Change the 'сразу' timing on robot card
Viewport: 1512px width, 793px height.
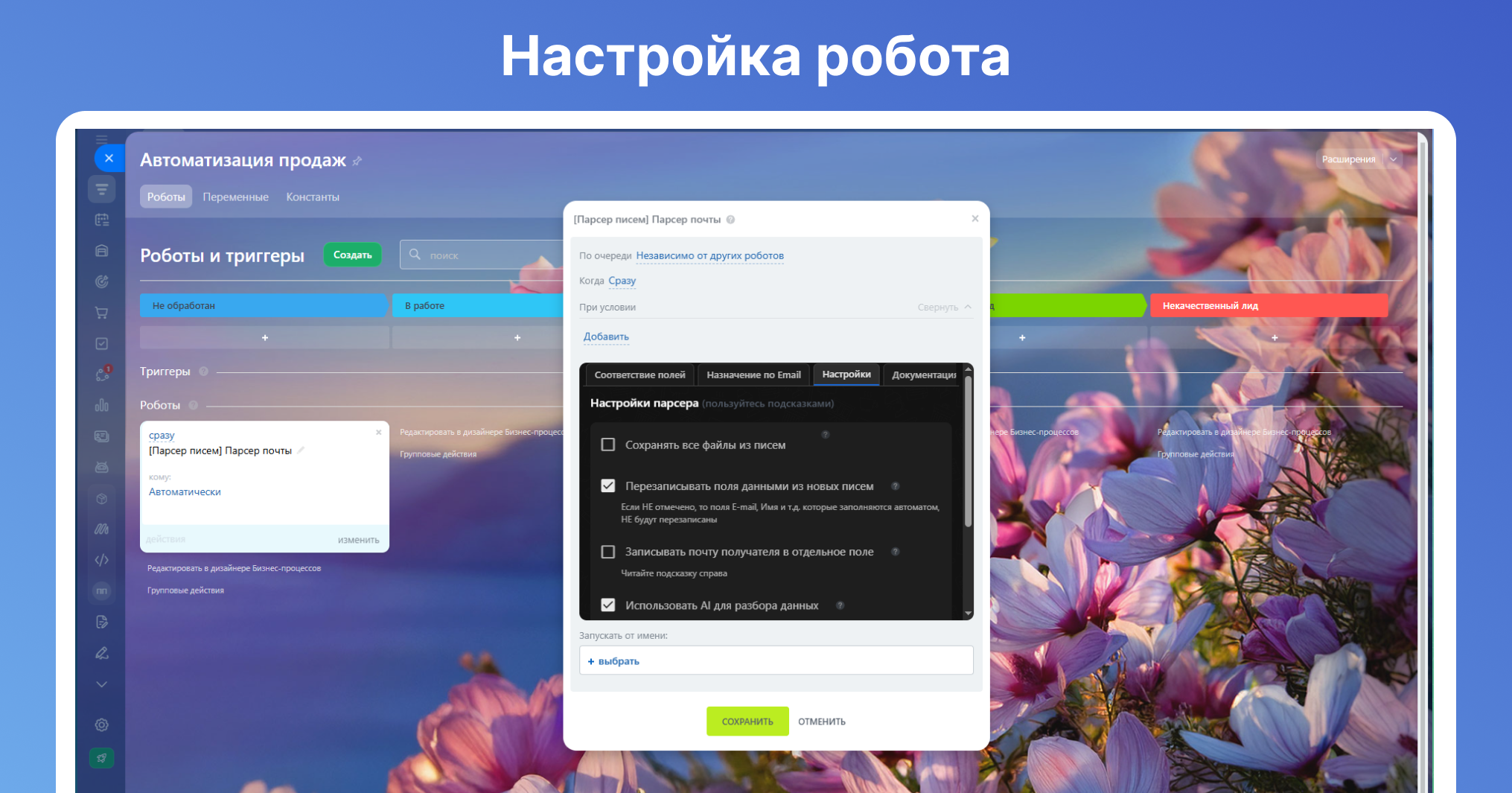(162, 435)
